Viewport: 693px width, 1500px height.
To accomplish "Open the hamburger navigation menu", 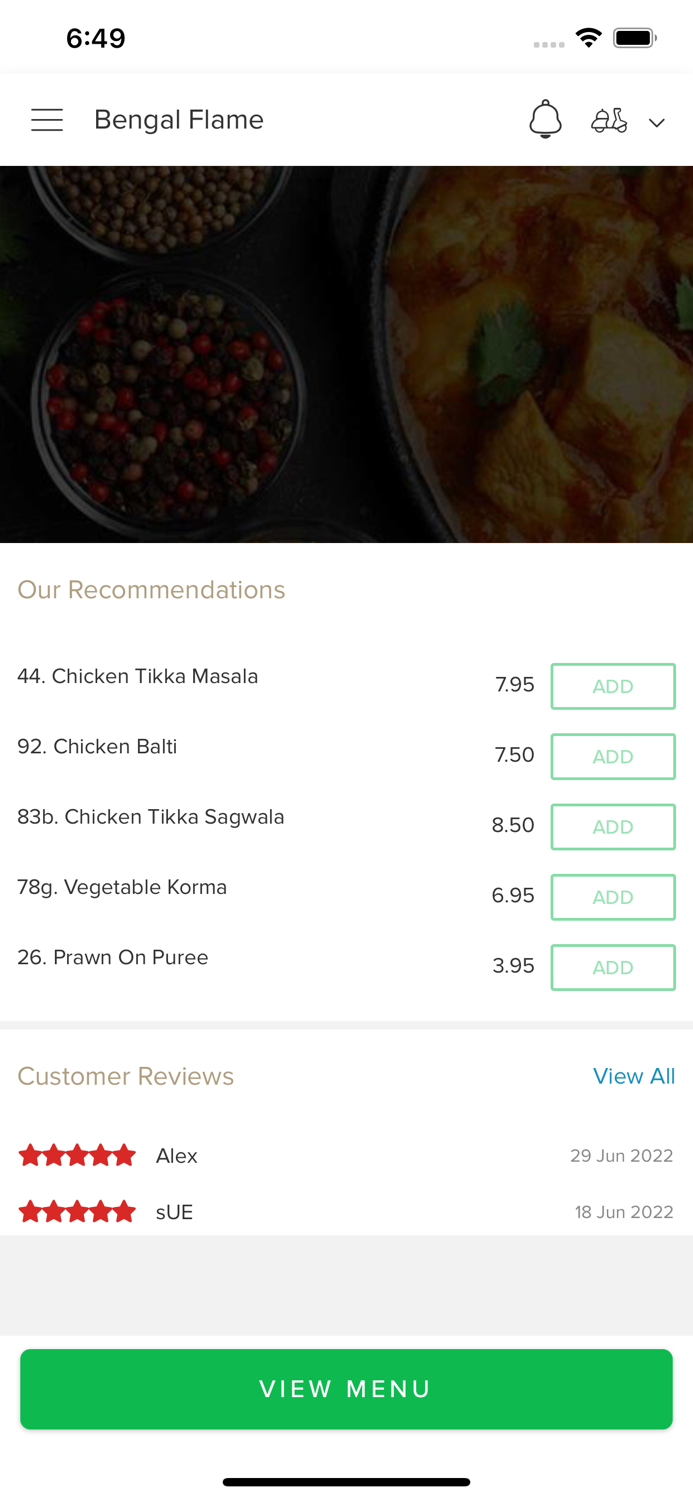I will 47,120.
